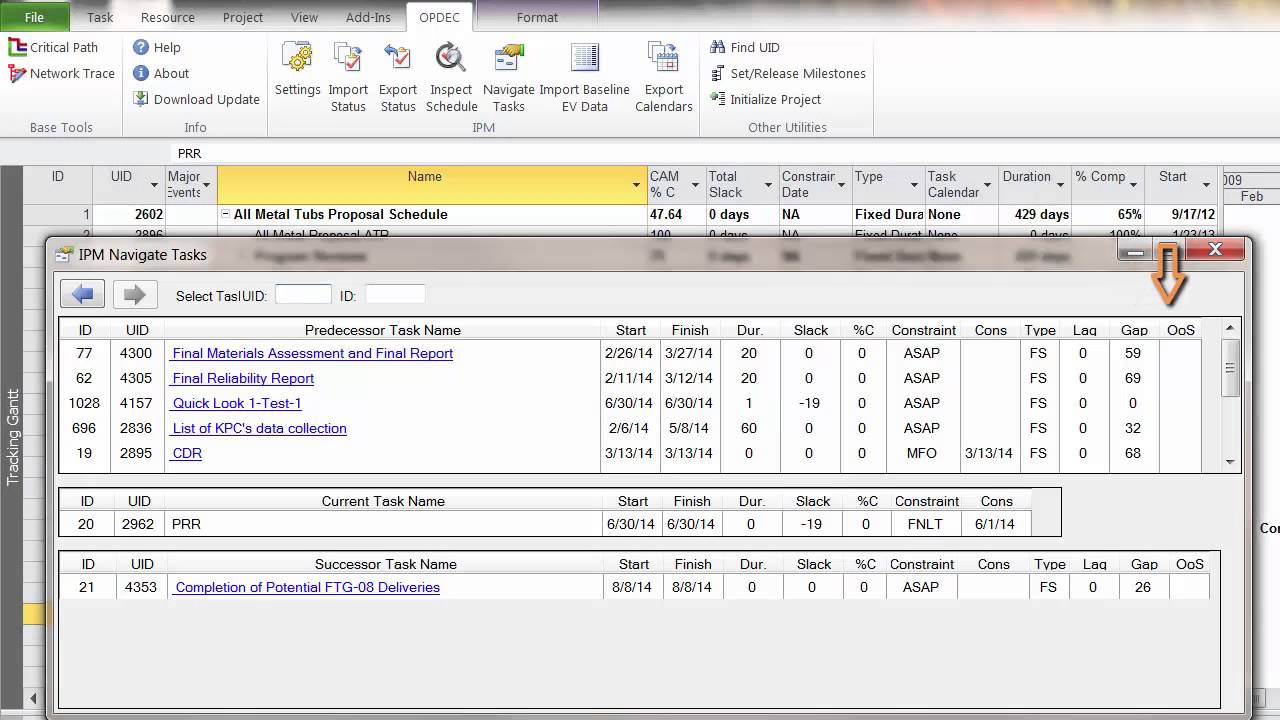The image size is (1280, 720).
Task: Open Final Materials Assessment and Final Report link
Action: pos(312,353)
